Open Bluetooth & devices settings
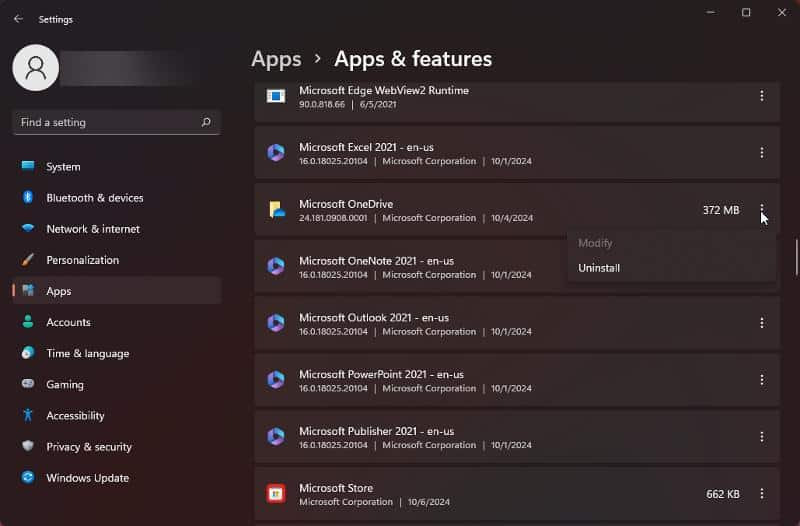The height and width of the screenshot is (526, 800). [117, 197]
